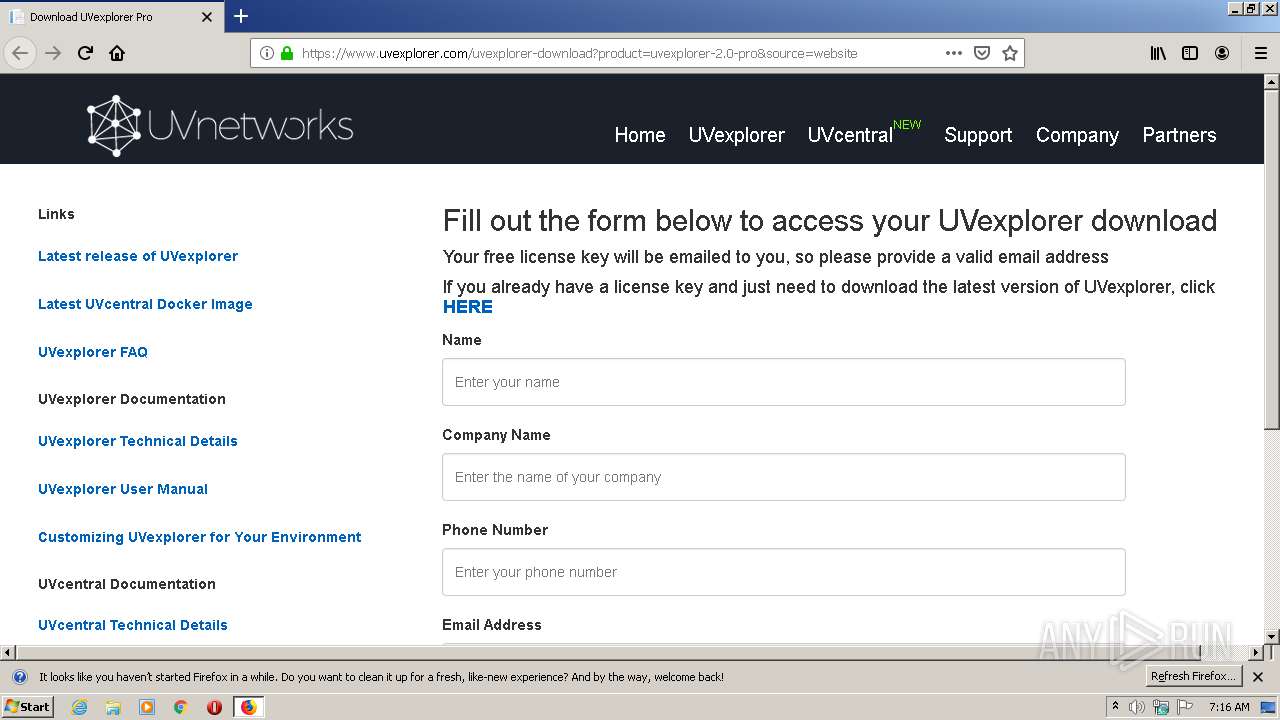Open the red Opera taskbar icon
1280x720 pixels.
click(214, 707)
